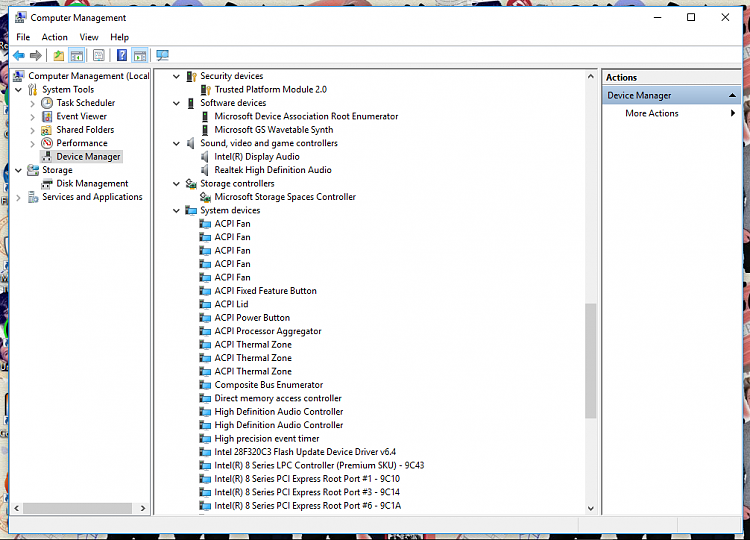This screenshot has height=540, width=750.
Task: Click the Realtek High Definition Audio speaker icon
Action: pos(205,170)
